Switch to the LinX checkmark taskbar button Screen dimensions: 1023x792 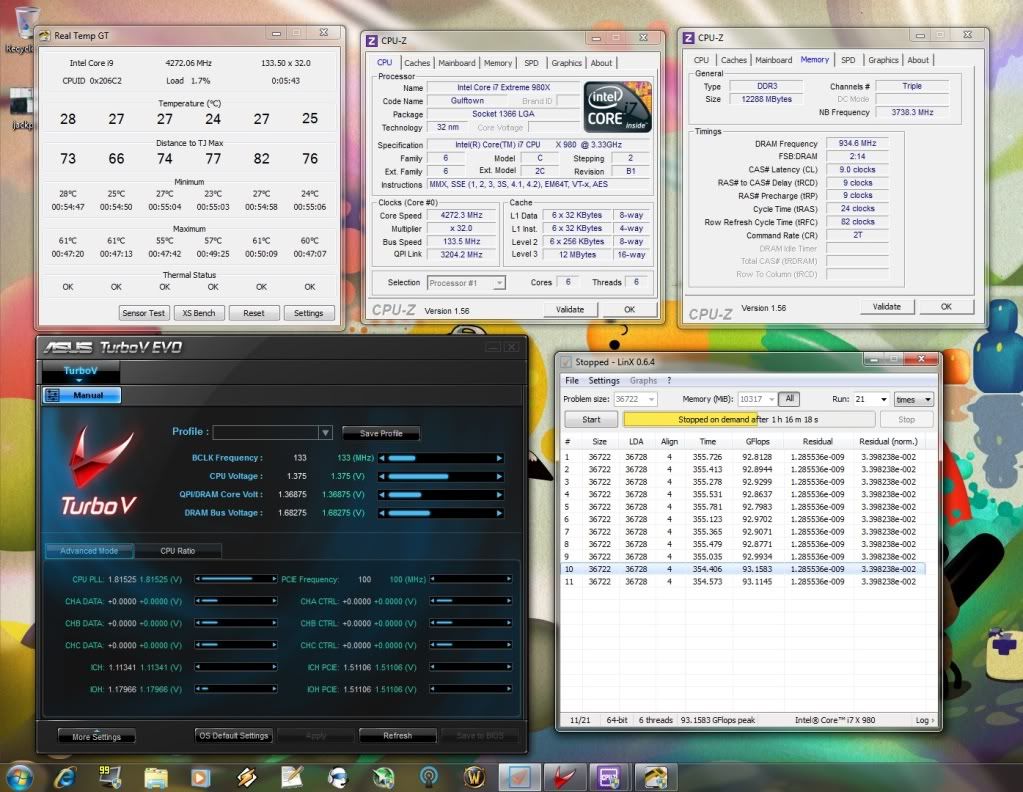coord(519,777)
